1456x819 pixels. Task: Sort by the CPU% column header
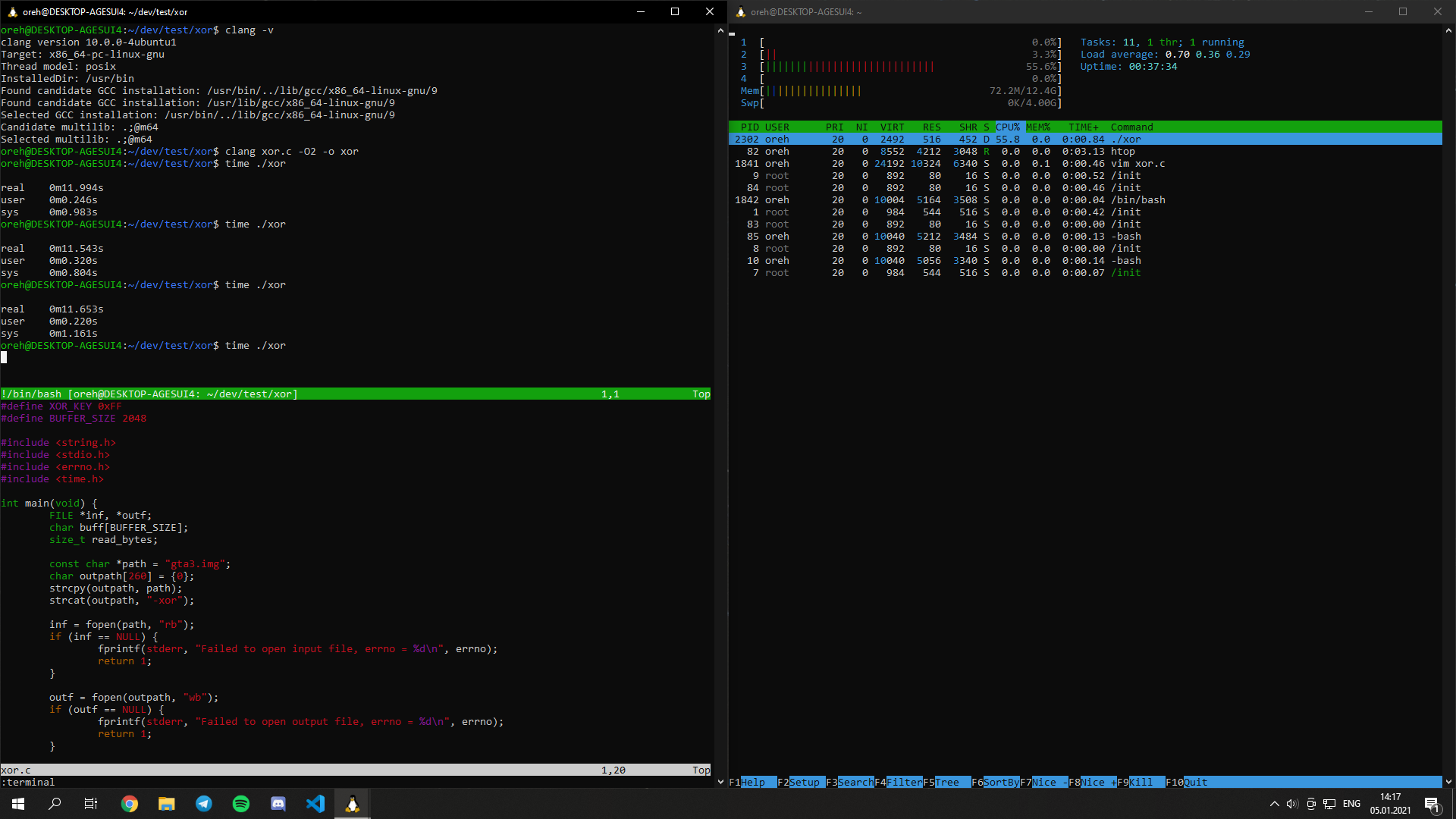pos(1008,127)
